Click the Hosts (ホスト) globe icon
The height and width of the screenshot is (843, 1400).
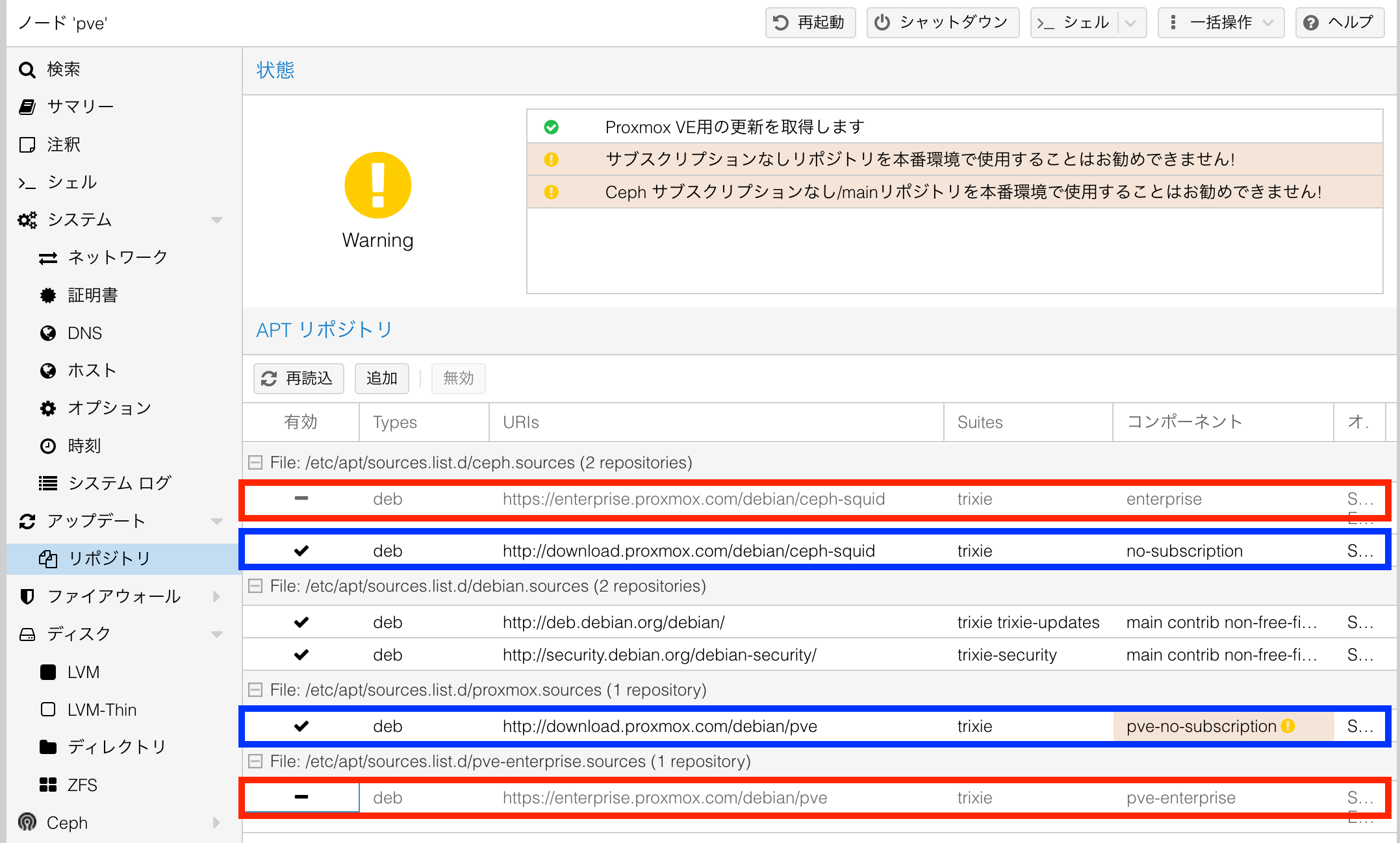point(48,371)
